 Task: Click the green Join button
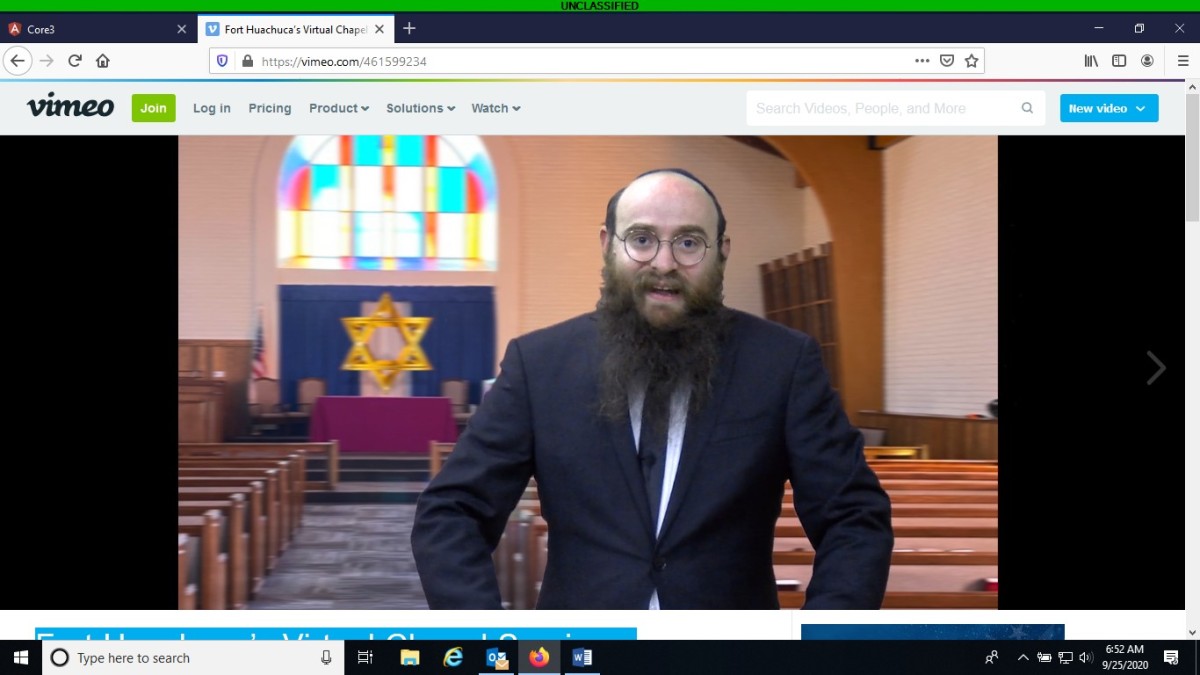click(153, 107)
